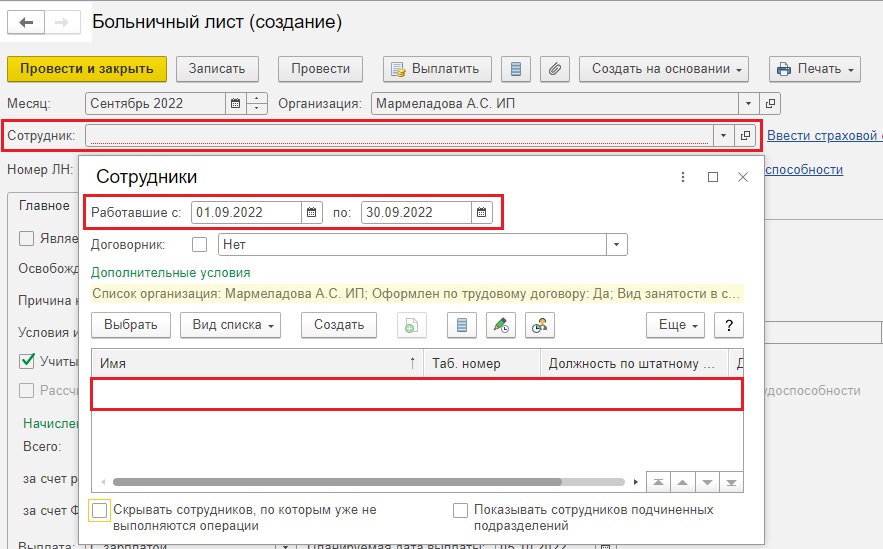The image size is (883, 549).
Task: Enable Показывать сотрудников подчиненных подразделений
Action: (x=460, y=511)
